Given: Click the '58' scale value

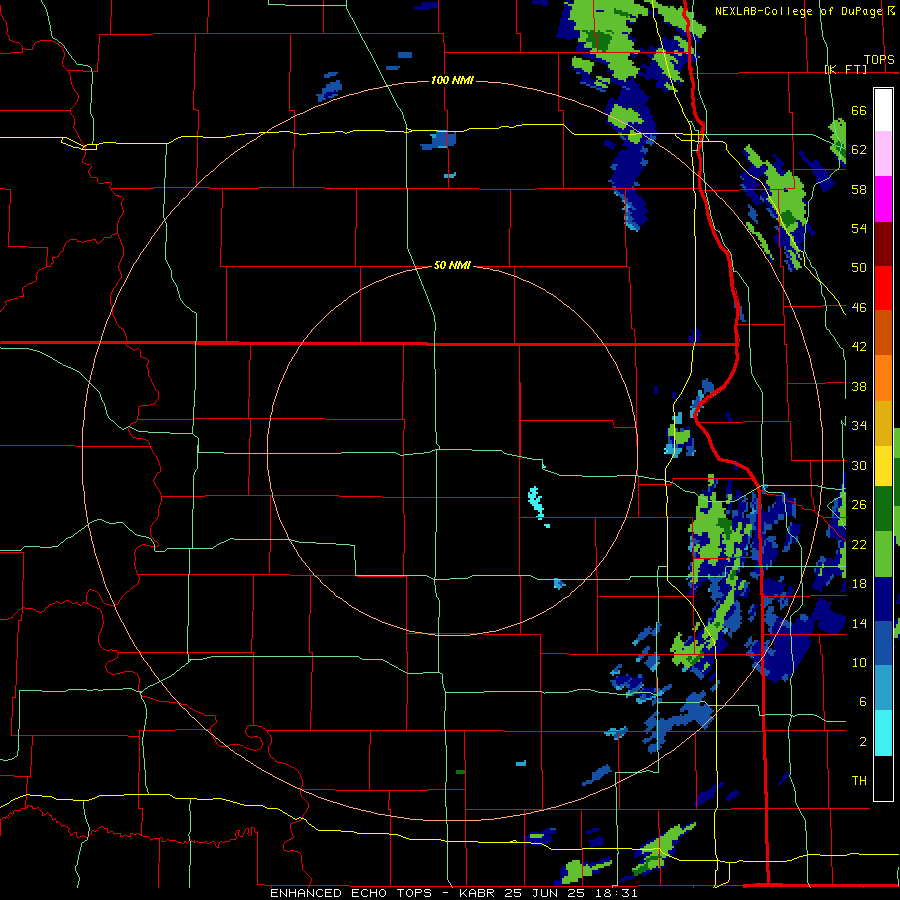Looking at the screenshot, I should point(859,189).
